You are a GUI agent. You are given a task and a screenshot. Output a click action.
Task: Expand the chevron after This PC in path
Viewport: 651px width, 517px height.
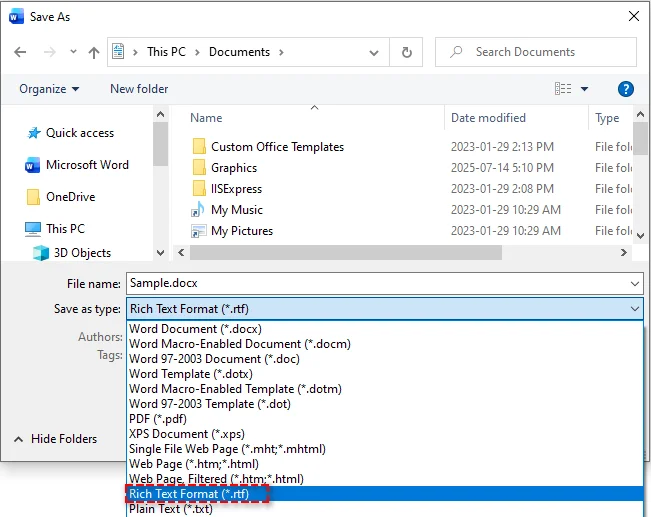coord(197,52)
